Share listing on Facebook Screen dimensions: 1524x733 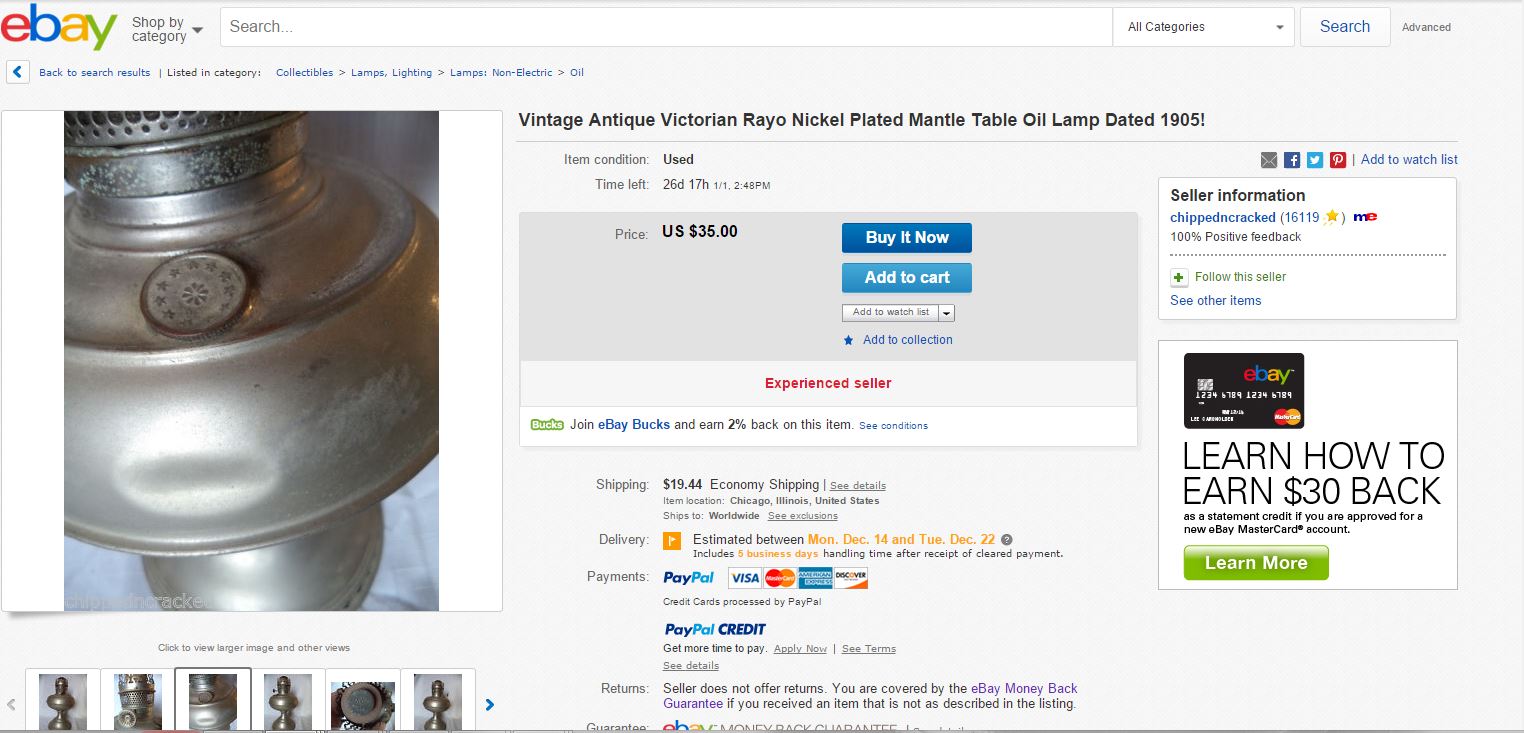point(1292,160)
